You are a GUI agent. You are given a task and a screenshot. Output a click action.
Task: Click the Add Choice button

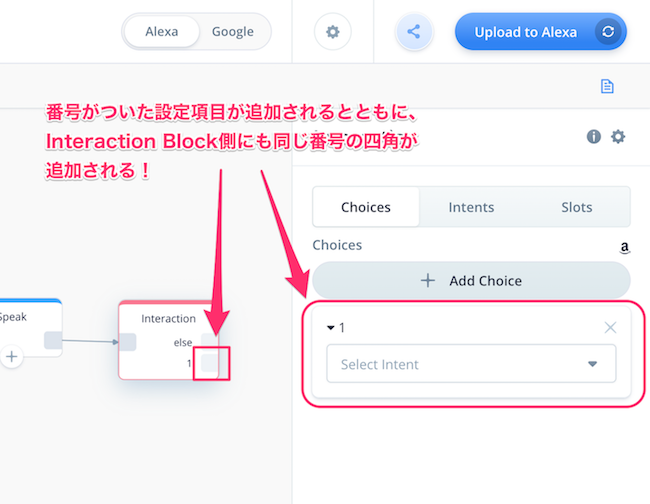coord(471,281)
